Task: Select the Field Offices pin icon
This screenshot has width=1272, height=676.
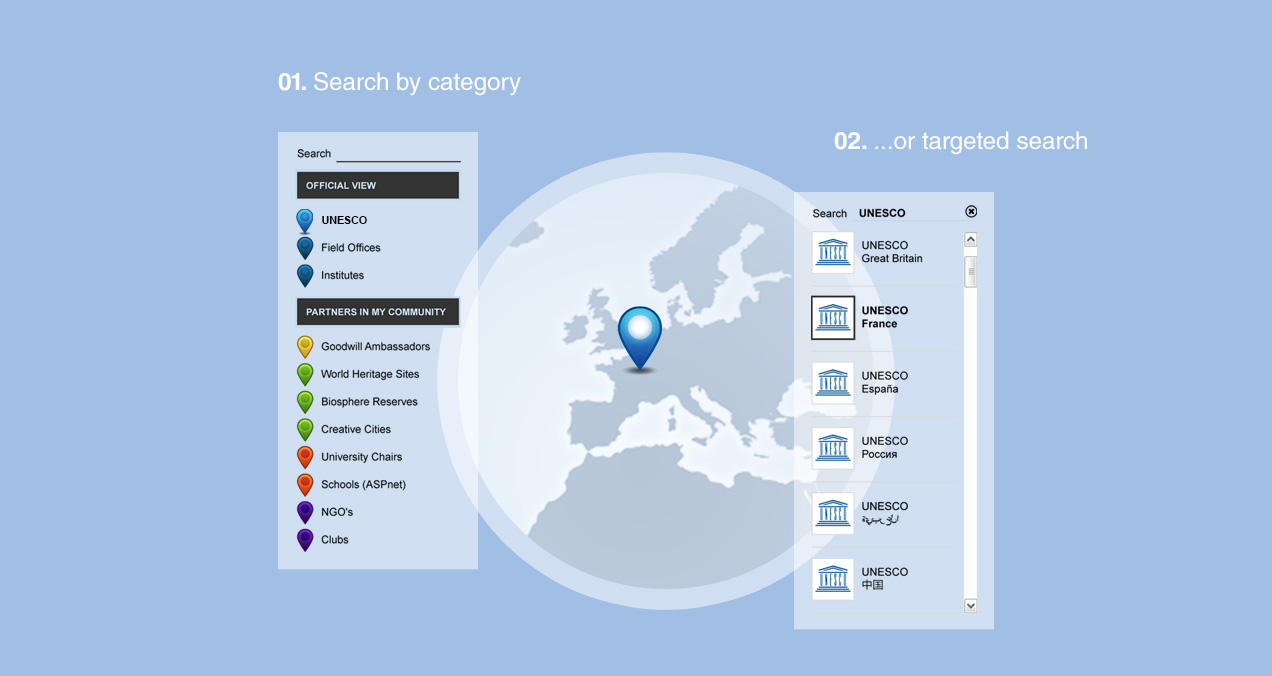Action: point(305,247)
